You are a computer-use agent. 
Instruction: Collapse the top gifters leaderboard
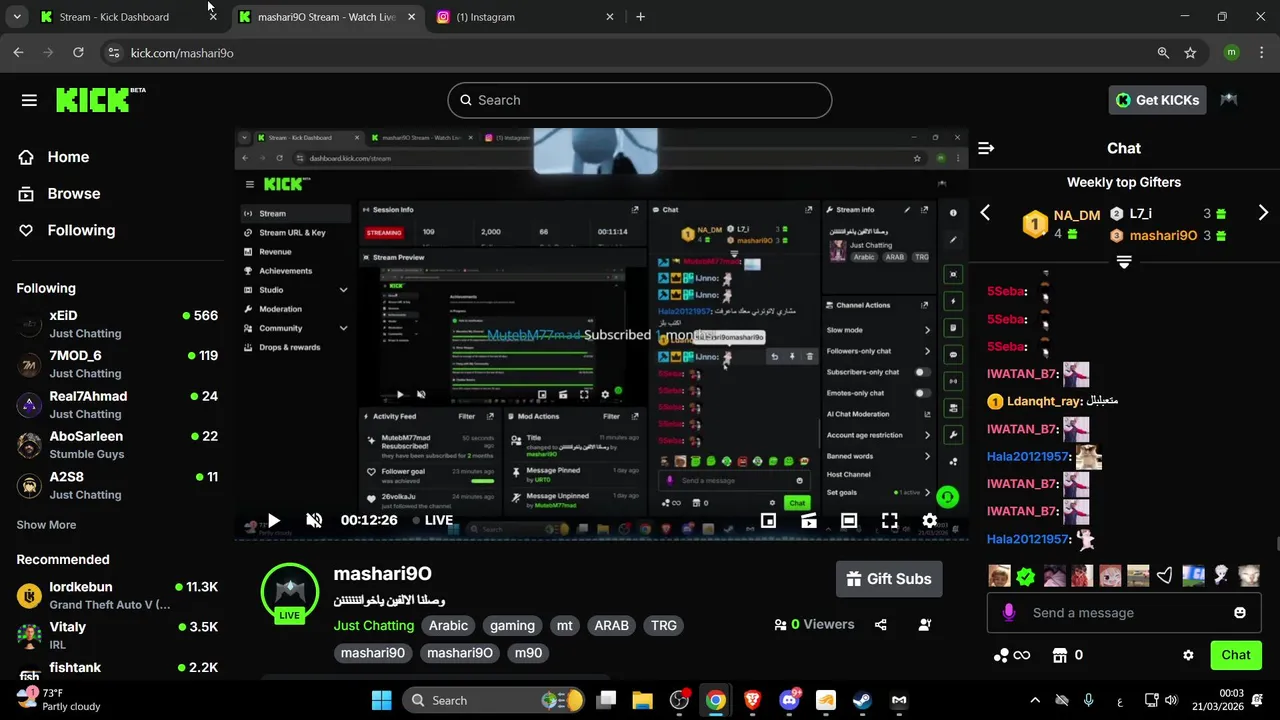click(1124, 262)
